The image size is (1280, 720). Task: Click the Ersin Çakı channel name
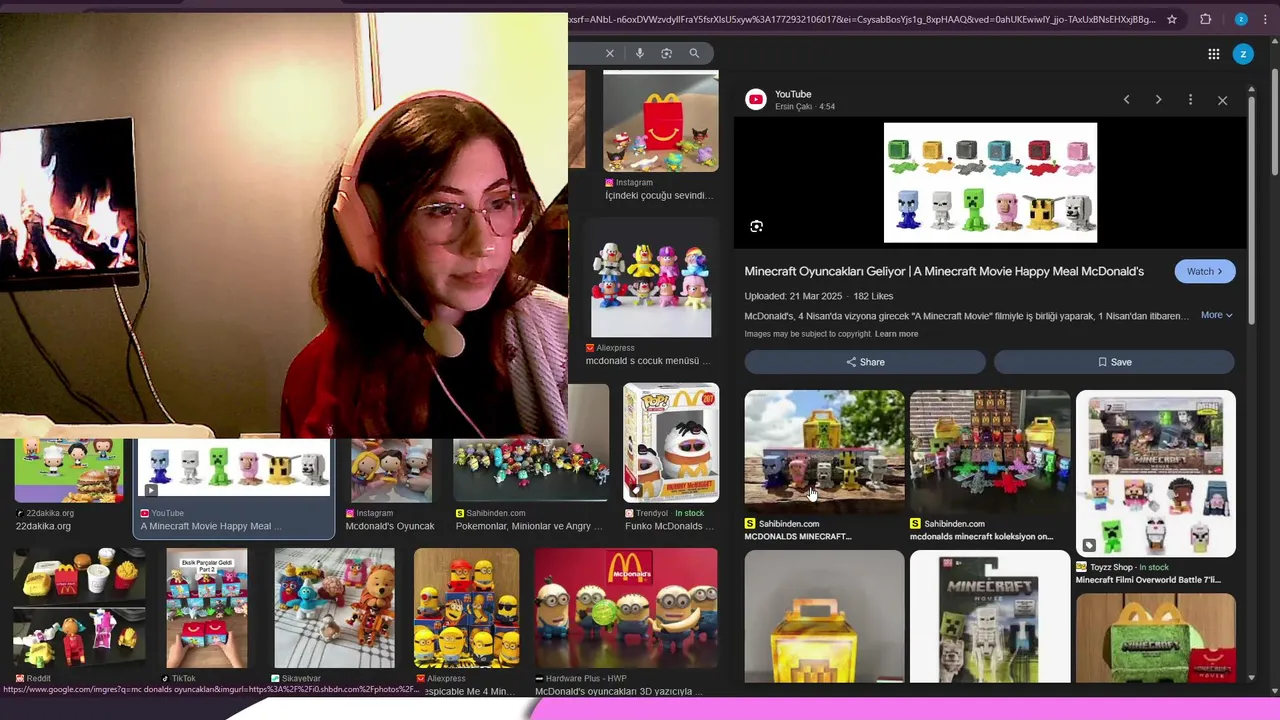click(x=793, y=107)
